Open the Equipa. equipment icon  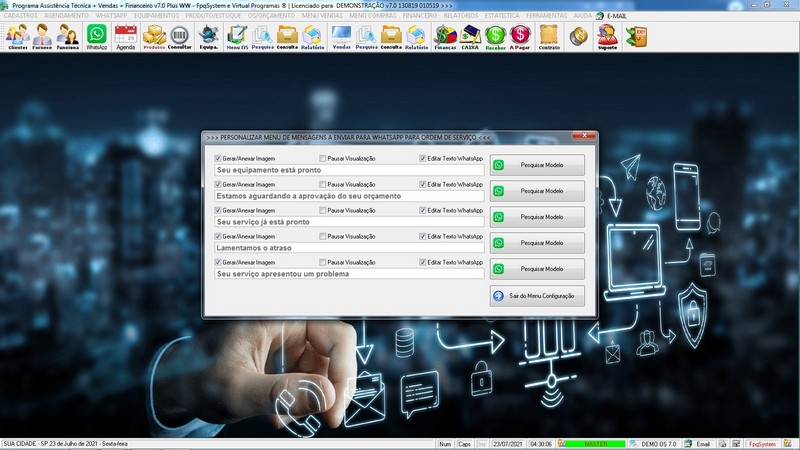click(209, 37)
